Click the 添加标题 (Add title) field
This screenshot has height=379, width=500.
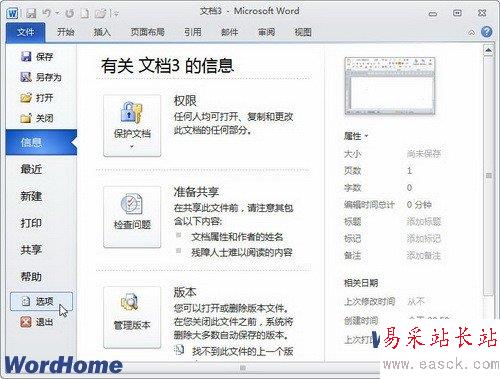(424, 222)
